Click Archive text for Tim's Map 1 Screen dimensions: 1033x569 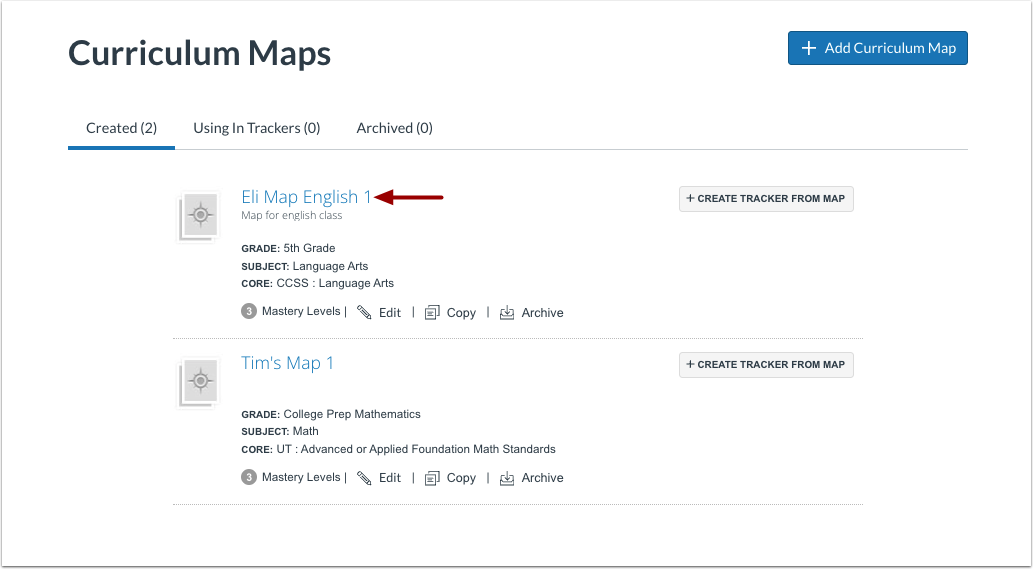pyautogui.click(x=542, y=478)
